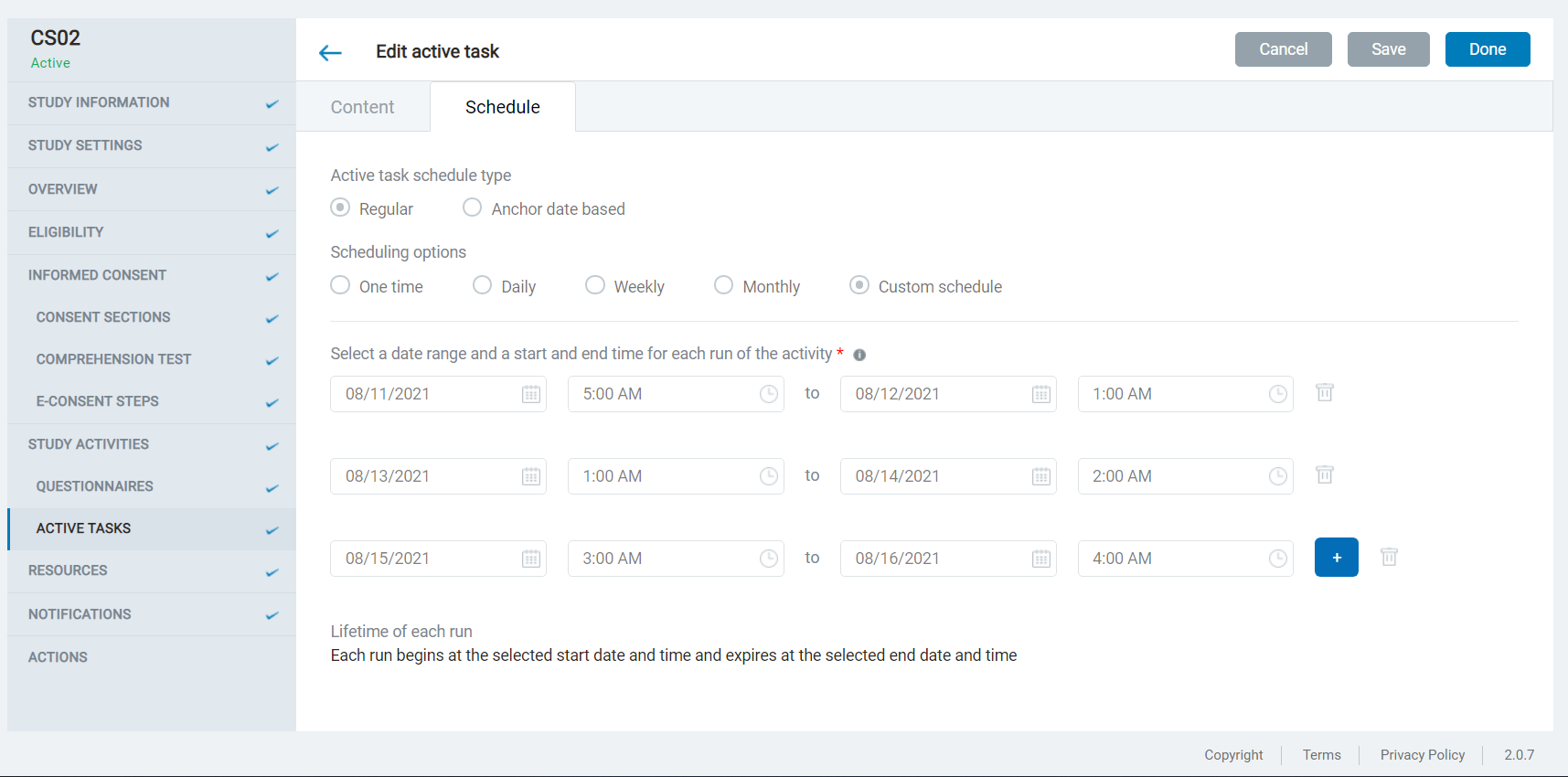Click the 4:00 AM end time field
Screen dimensions: 1568x777
pos(1186,559)
